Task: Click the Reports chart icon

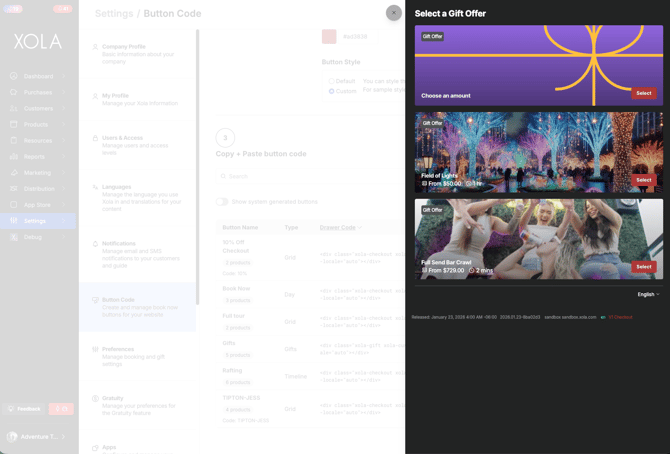Action: click(x=14, y=156)
